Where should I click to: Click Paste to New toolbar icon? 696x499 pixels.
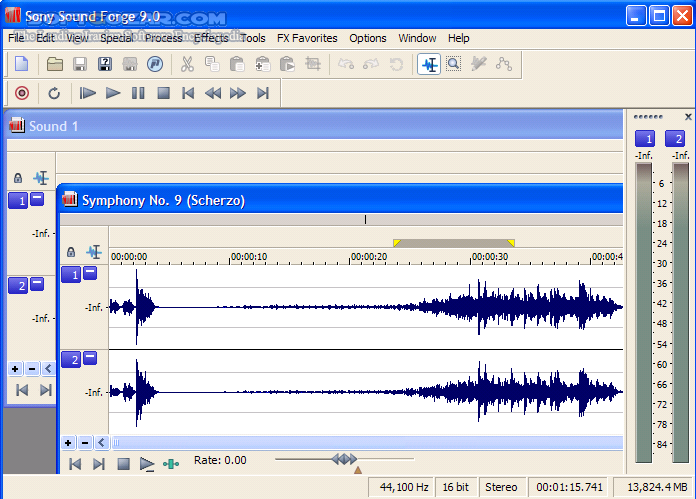[x=287, y=64]
